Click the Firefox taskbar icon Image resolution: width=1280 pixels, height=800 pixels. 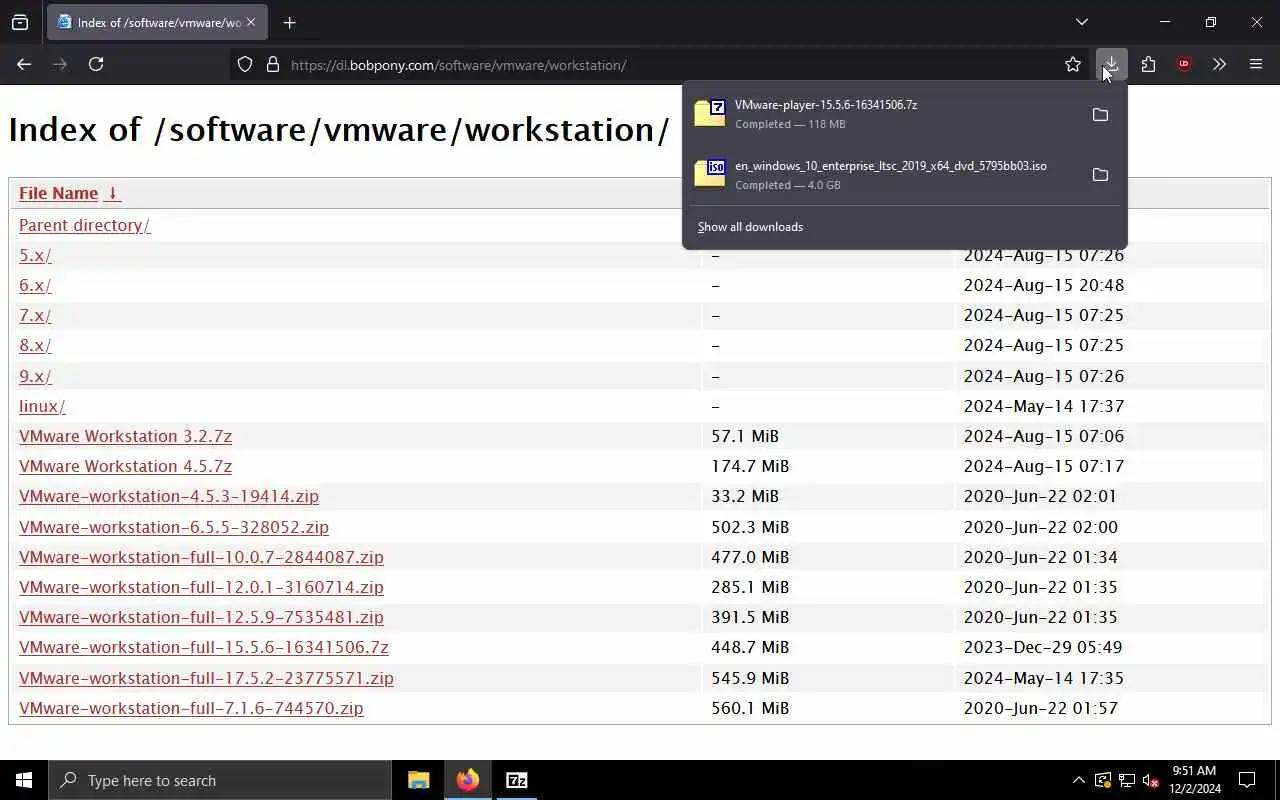pos(467,780)
